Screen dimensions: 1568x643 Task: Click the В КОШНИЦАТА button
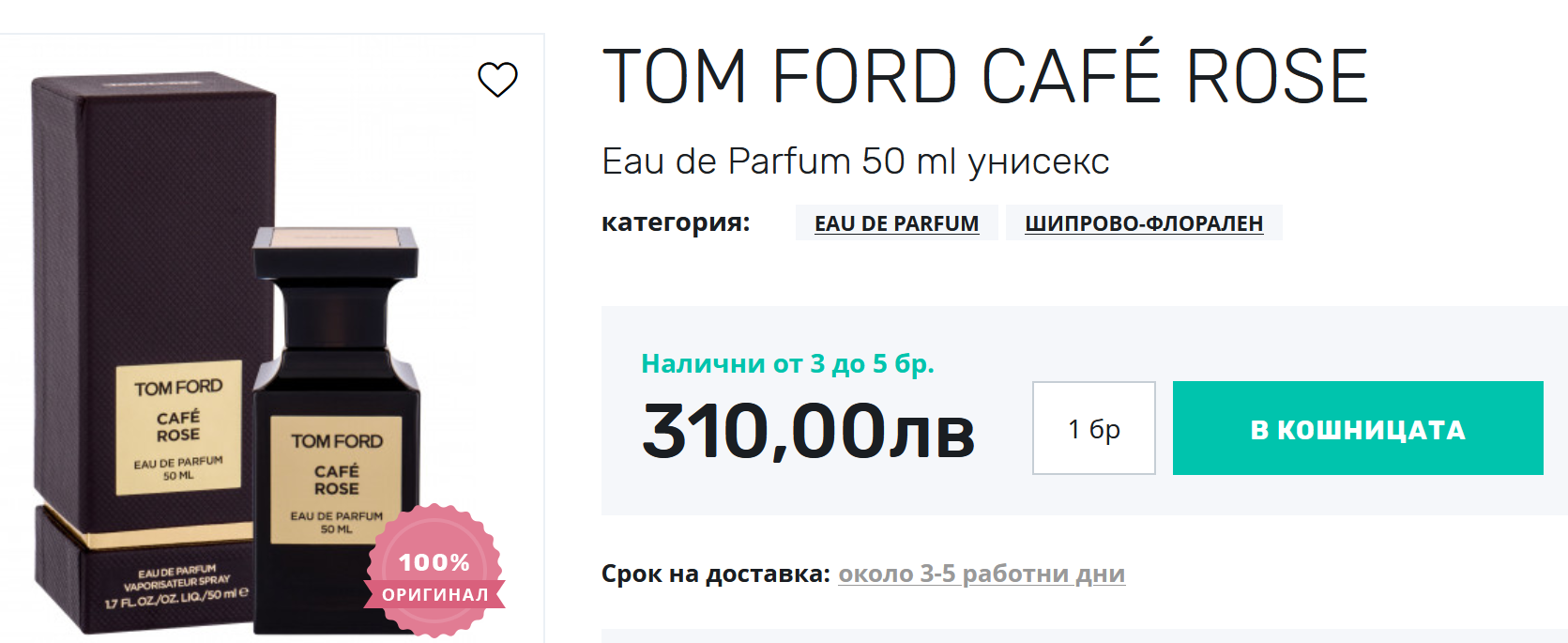coord(1357,428)
